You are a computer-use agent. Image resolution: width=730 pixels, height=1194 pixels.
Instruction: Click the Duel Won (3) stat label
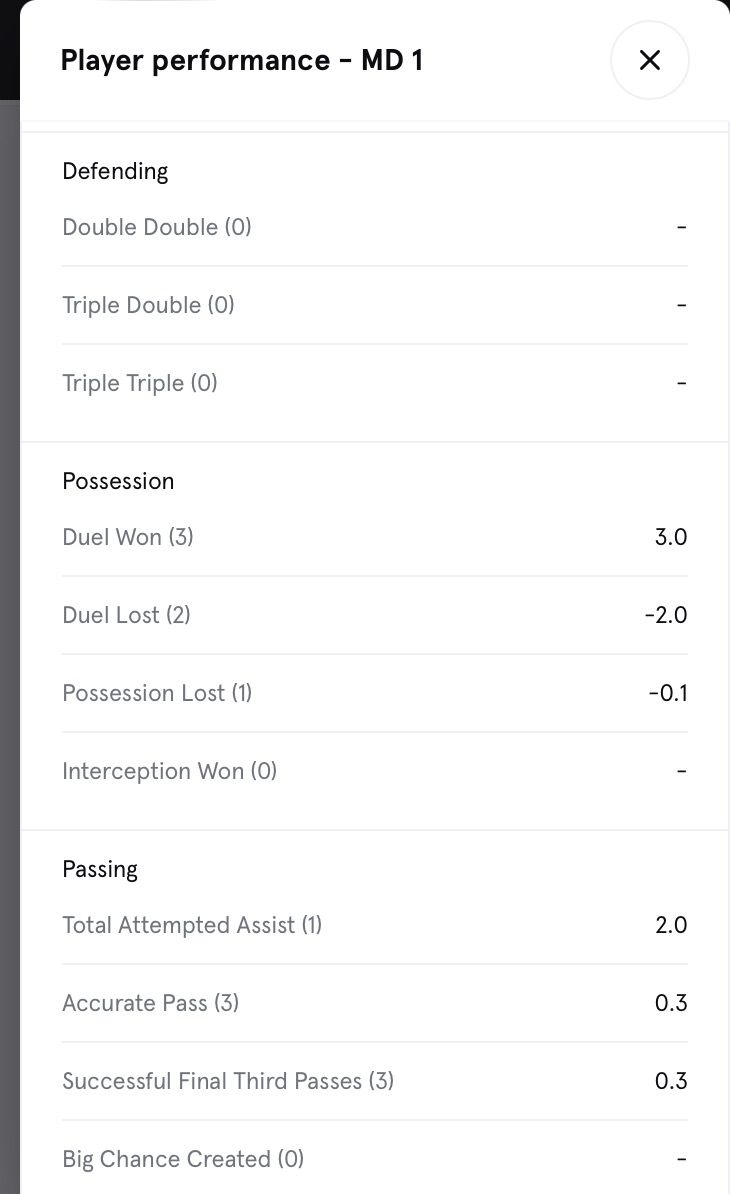click(x=128, y=537)
